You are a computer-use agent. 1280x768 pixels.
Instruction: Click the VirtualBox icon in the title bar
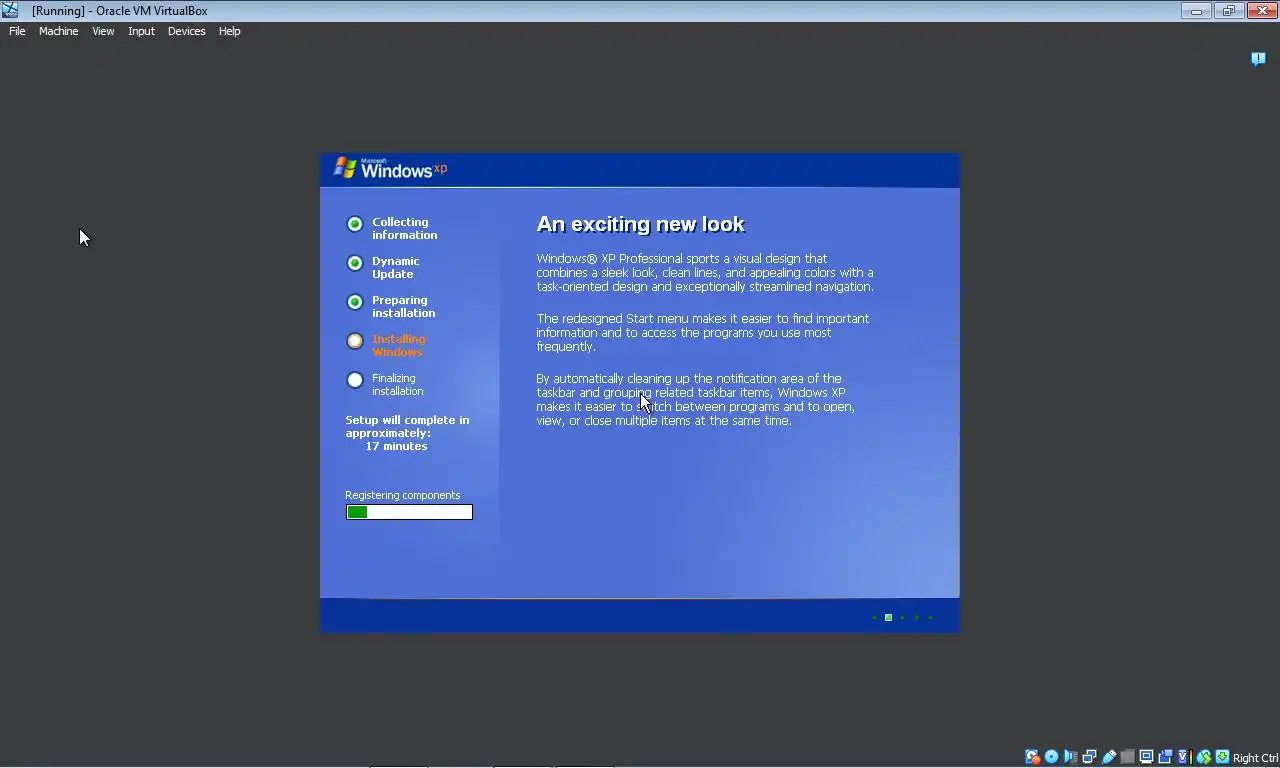(x=10, y=10)
